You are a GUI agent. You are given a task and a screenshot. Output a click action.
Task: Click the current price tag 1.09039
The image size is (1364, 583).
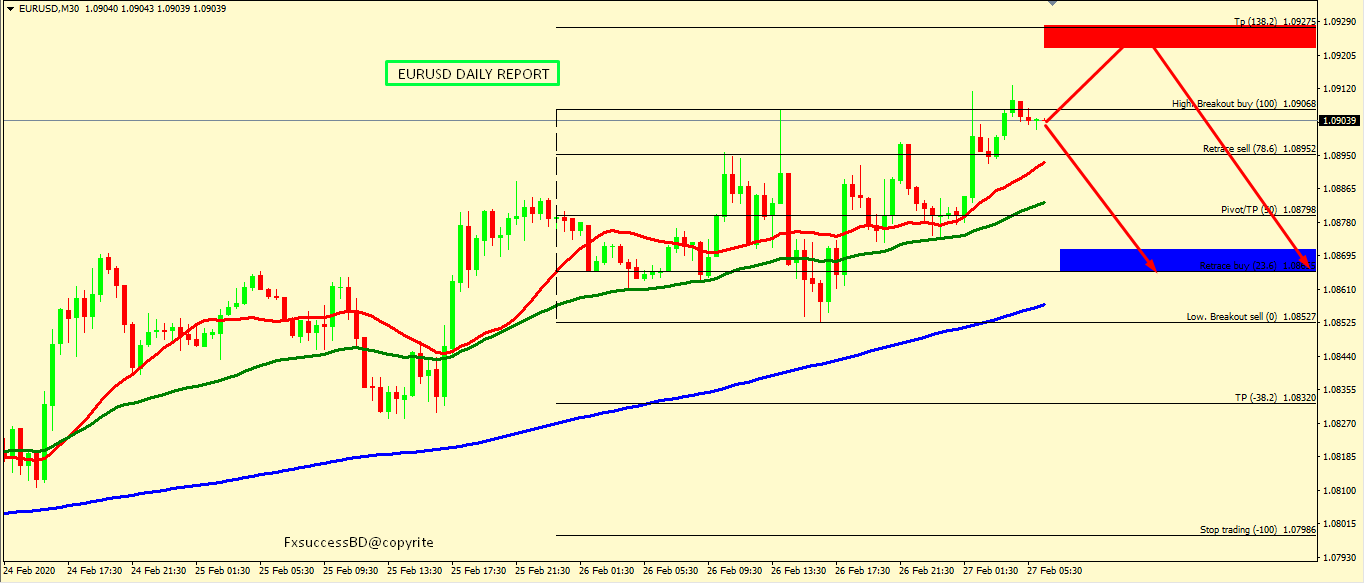pyautogui.click(x=1340, y=121)
